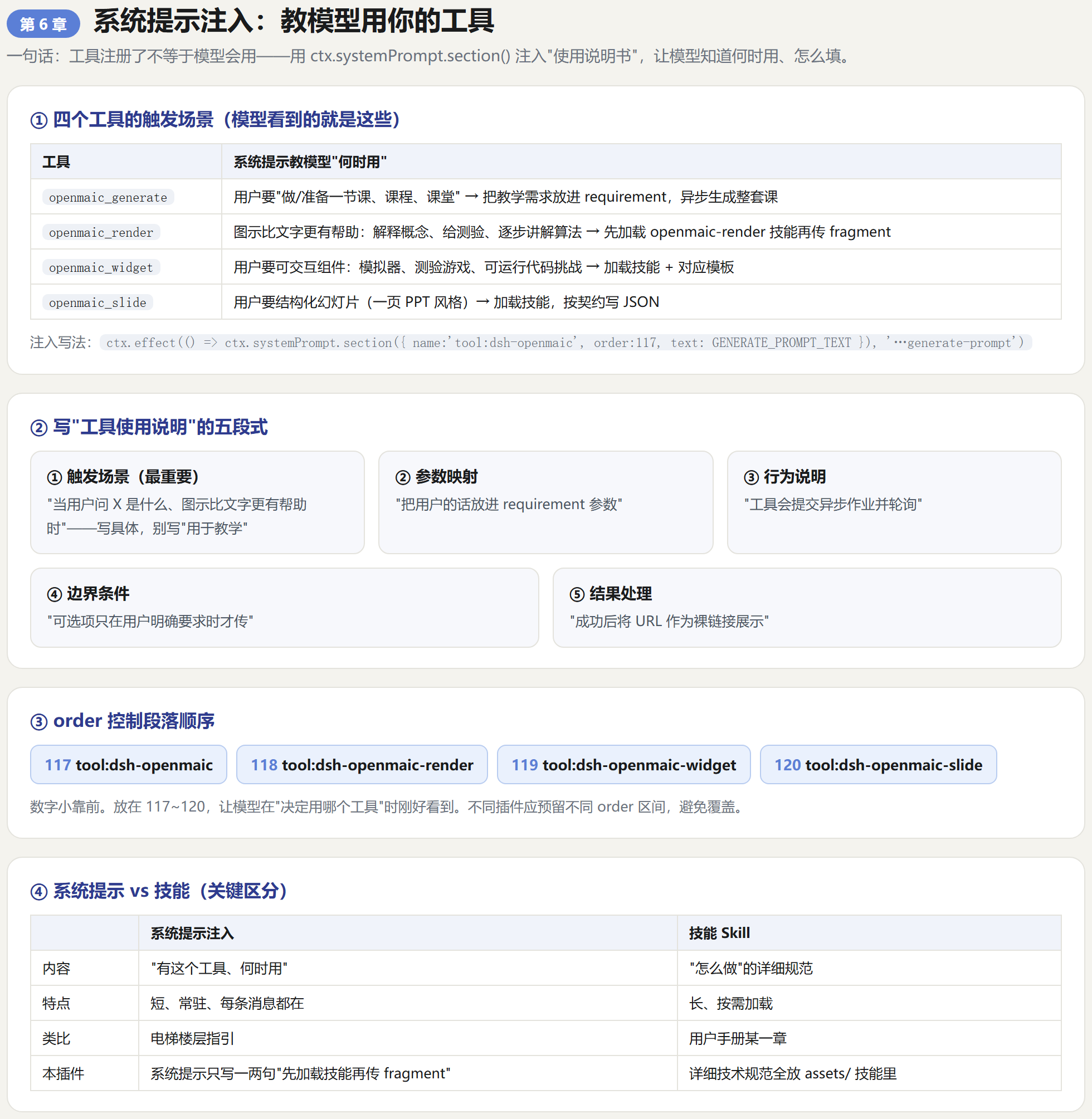
Task: Click the render row description about fragment
Action: click(562, 232)
